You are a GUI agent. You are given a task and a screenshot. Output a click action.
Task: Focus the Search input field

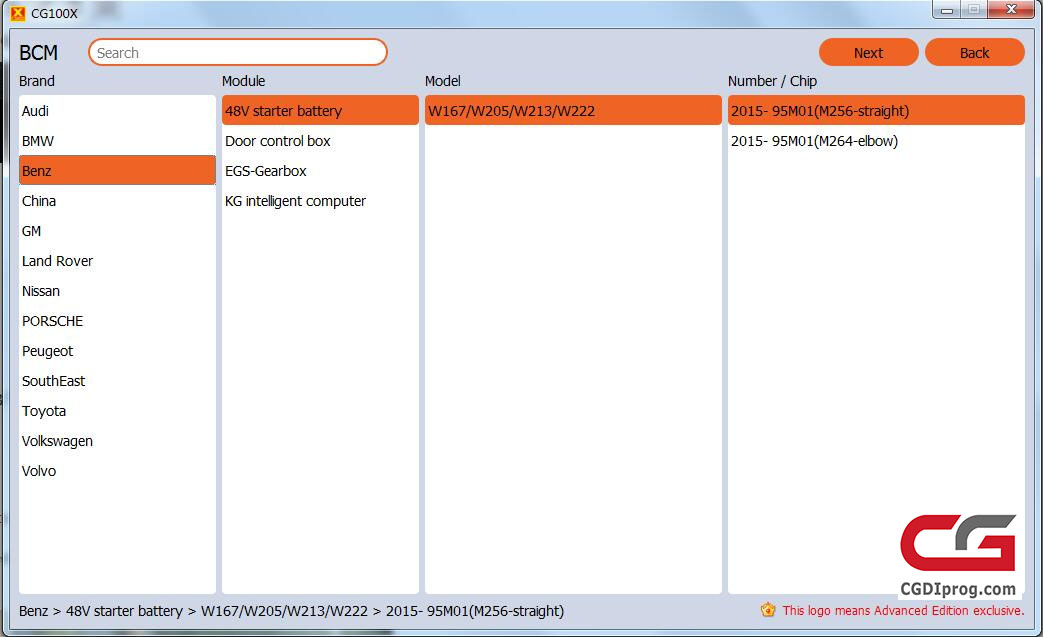(x=237, y=53)
